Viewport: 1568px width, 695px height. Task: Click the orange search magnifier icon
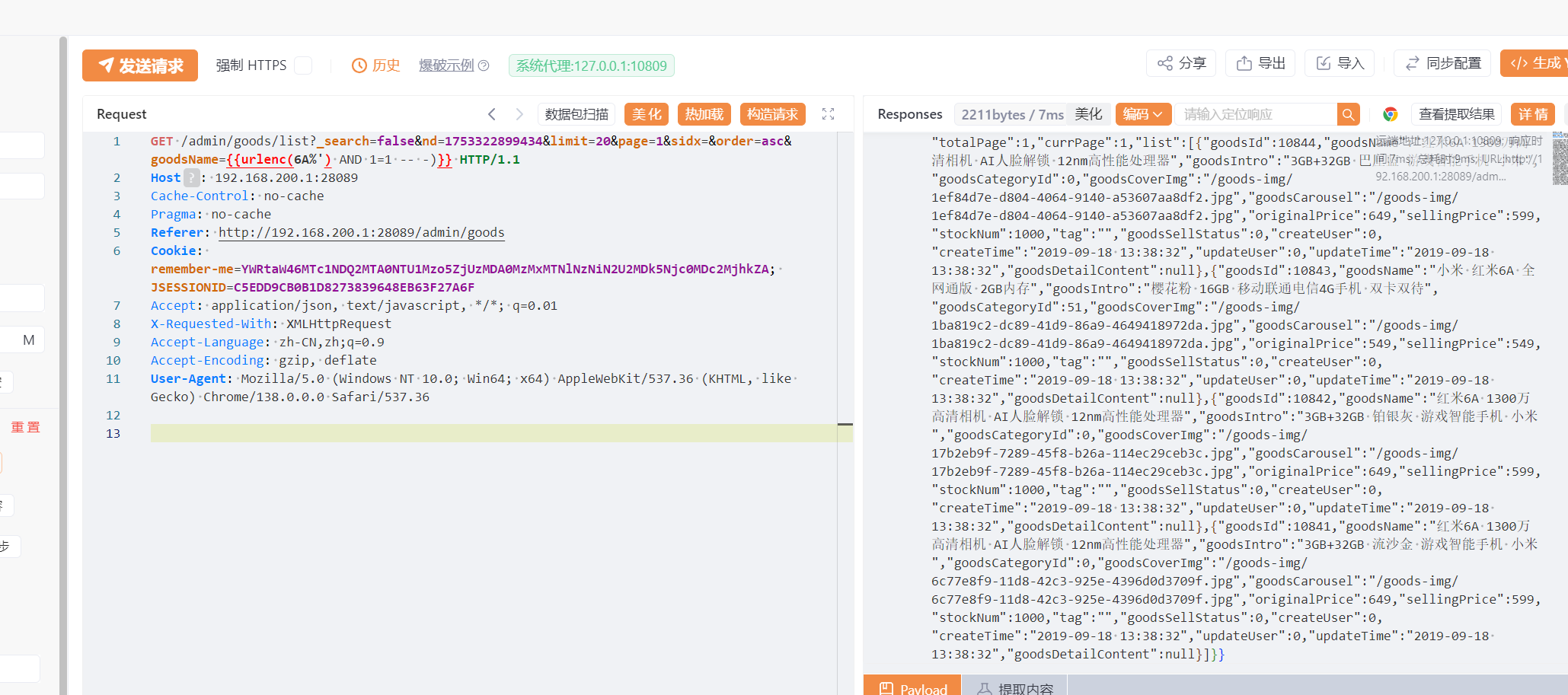tap(1348, 114)
